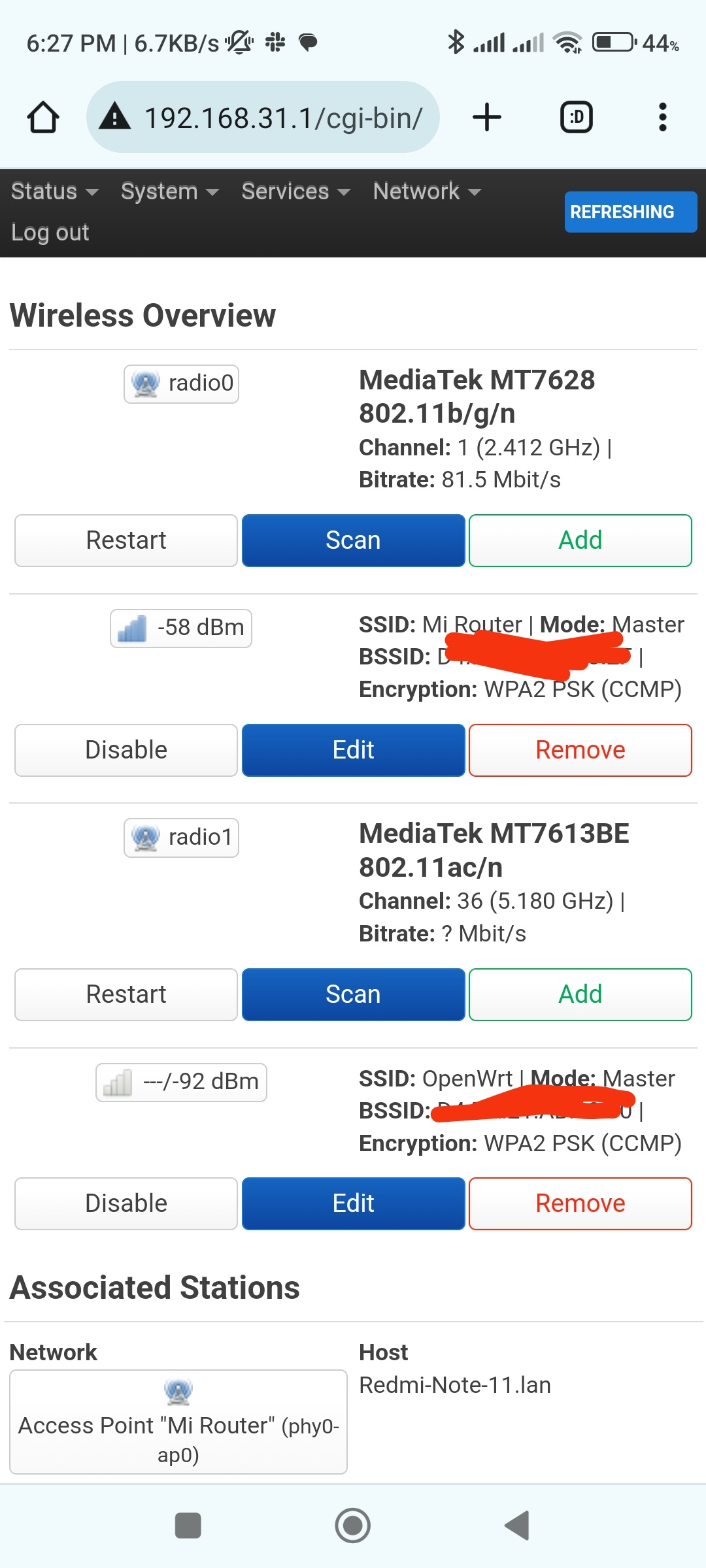706x1568 pixels.
Task: Scan for networks on radio0
Action: (x=353, y=540)
